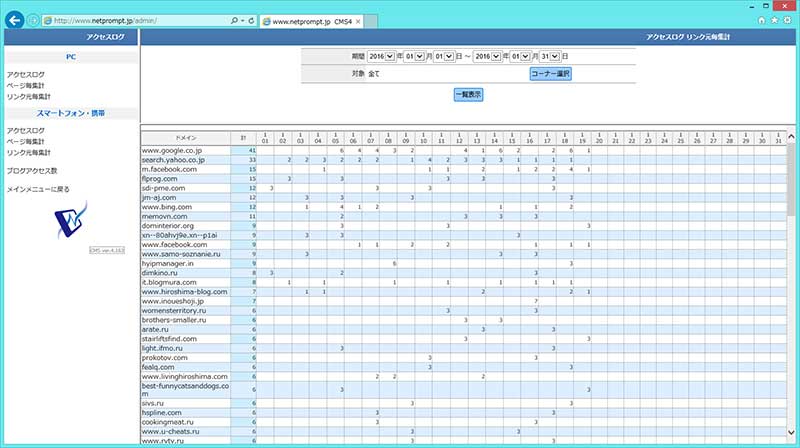Image resolution: width=800 pixels, height=448 pixels.
Task: Click the table scrollbar up arrow
Action: (791, 136)
